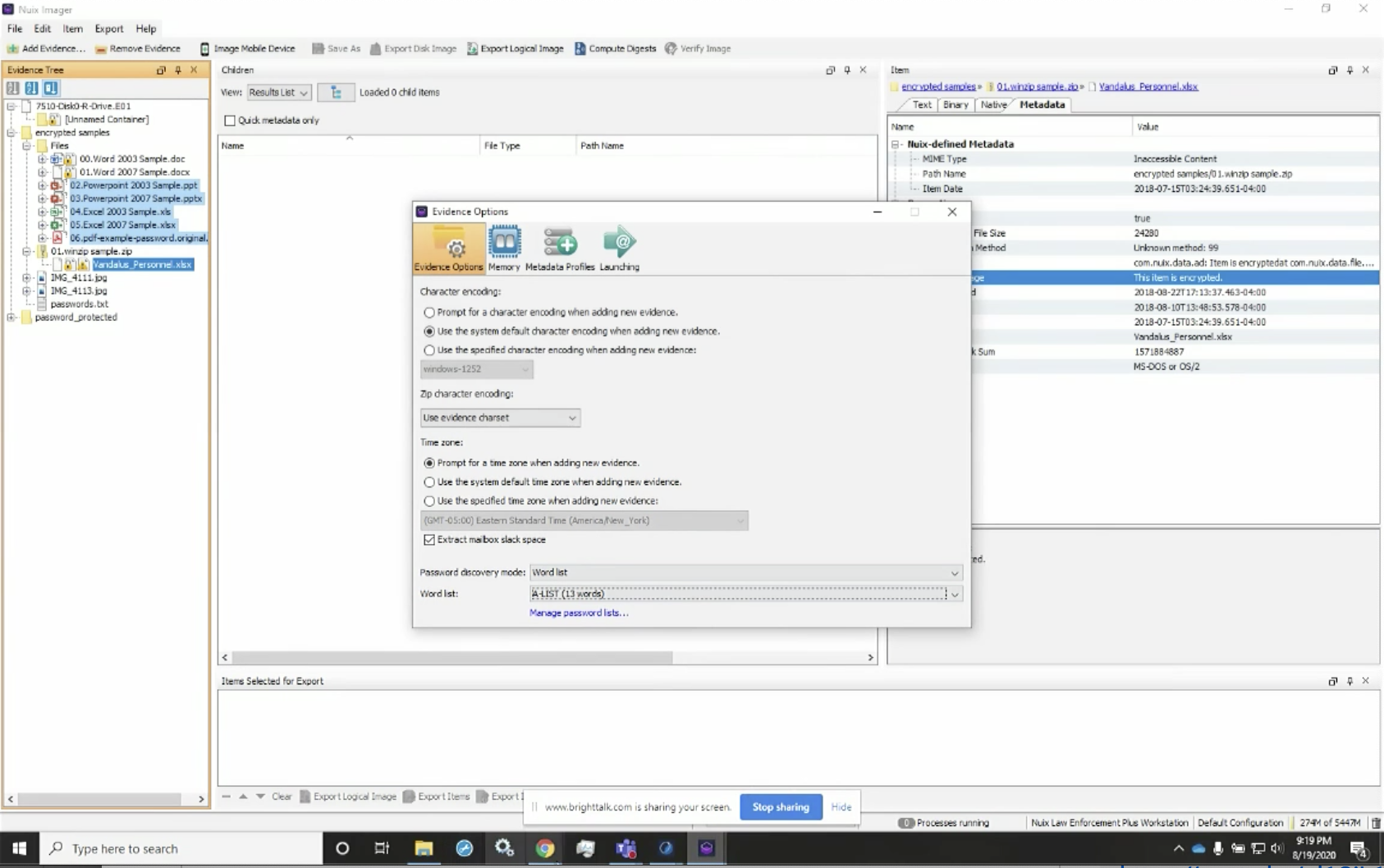
Task: Click the Manage password lists link
Action: pyautogui.click(x=579, y=613)
